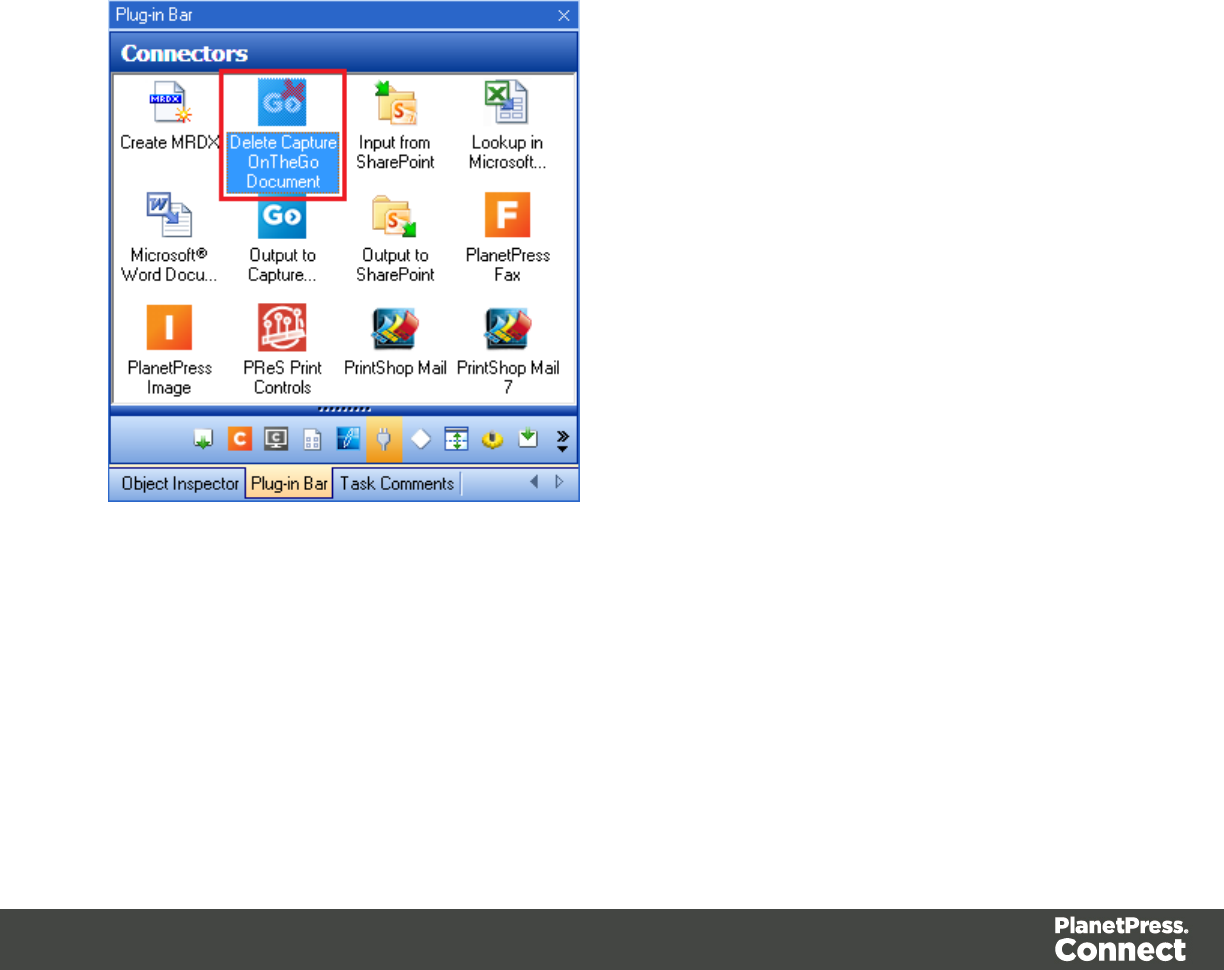Screen dimensions: 1224x970
Task: Open the document grid category icon
Action: 312,440
